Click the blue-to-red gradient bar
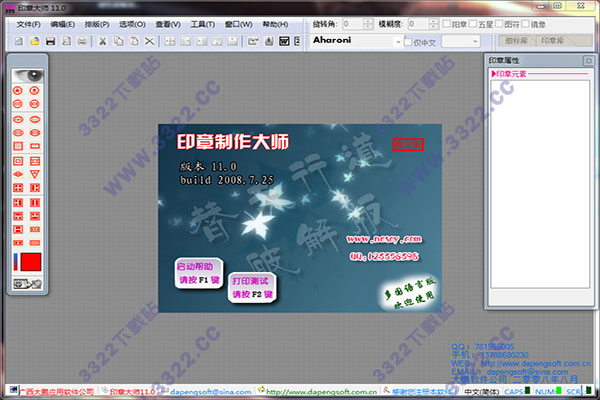 [x=16, y=262]
